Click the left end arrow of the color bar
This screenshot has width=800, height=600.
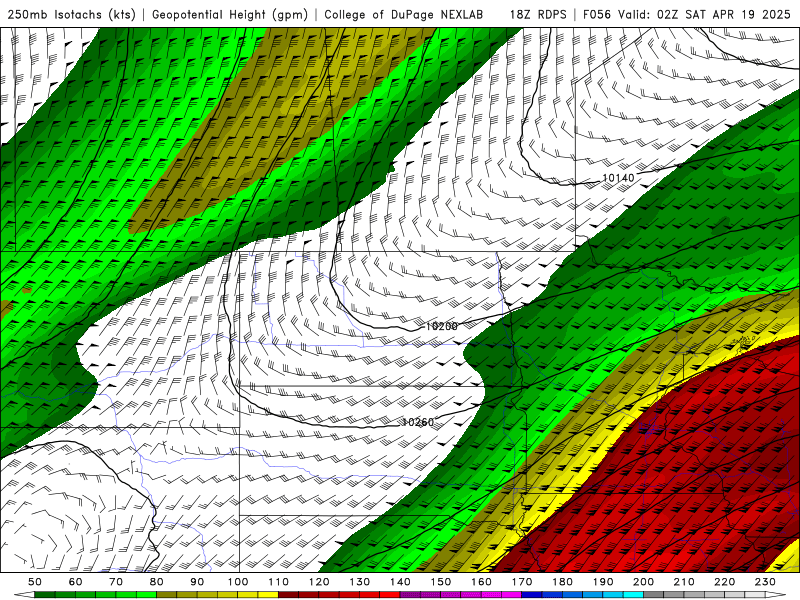point(23,595)
